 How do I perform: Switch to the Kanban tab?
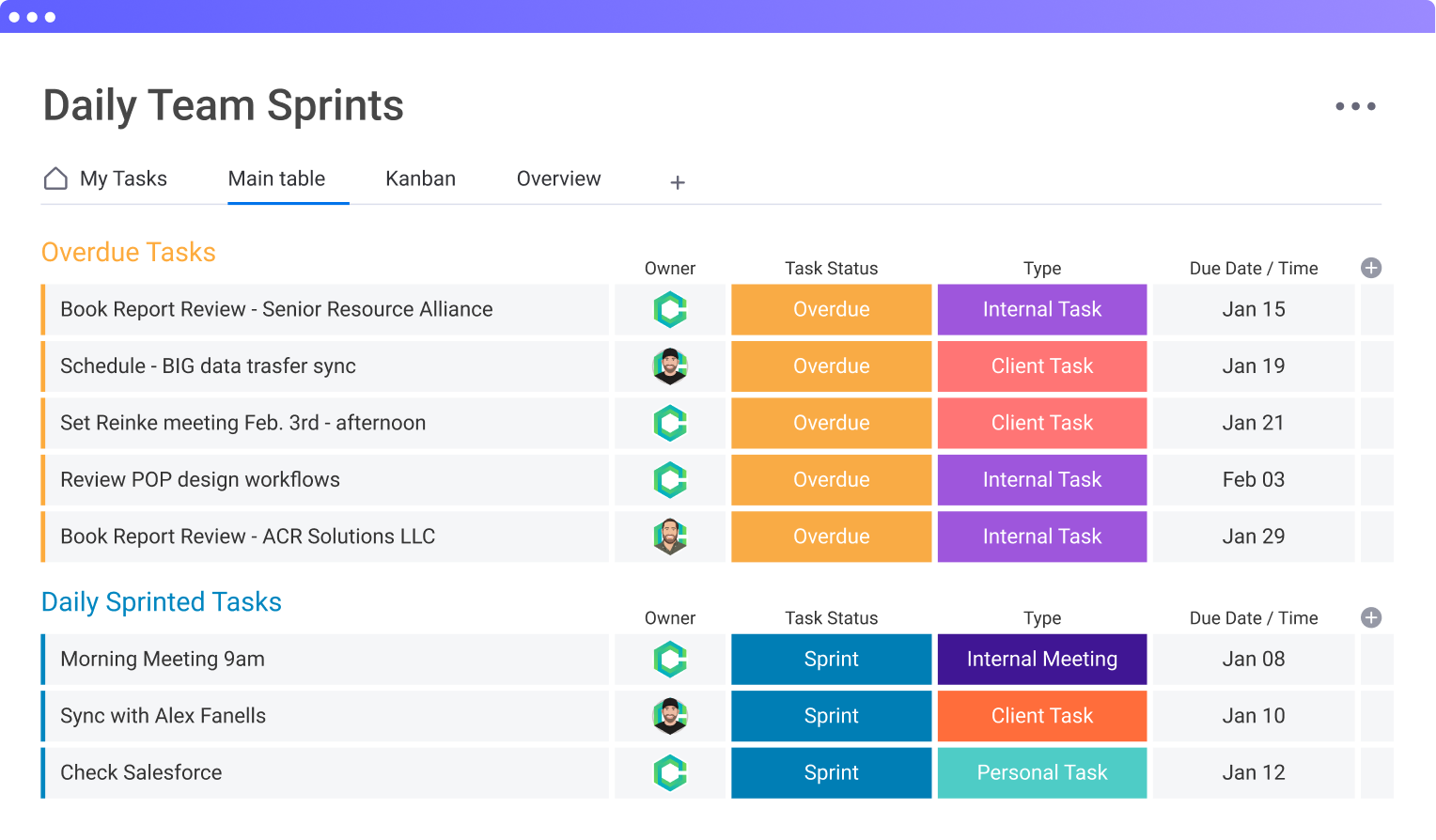(x=420, y=179)
